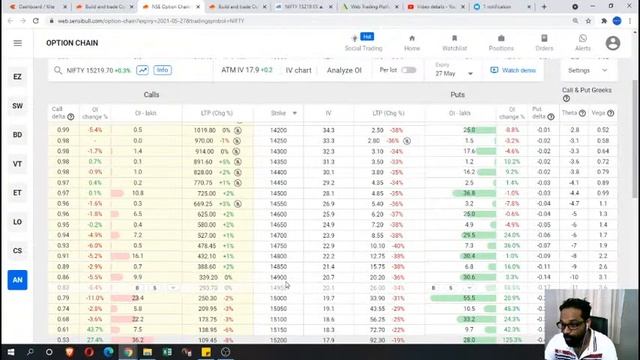The height and width of the screenshot is (360, 640).
Task: Click the NIFTY chart icon button
Action: (x=142, y=70)
